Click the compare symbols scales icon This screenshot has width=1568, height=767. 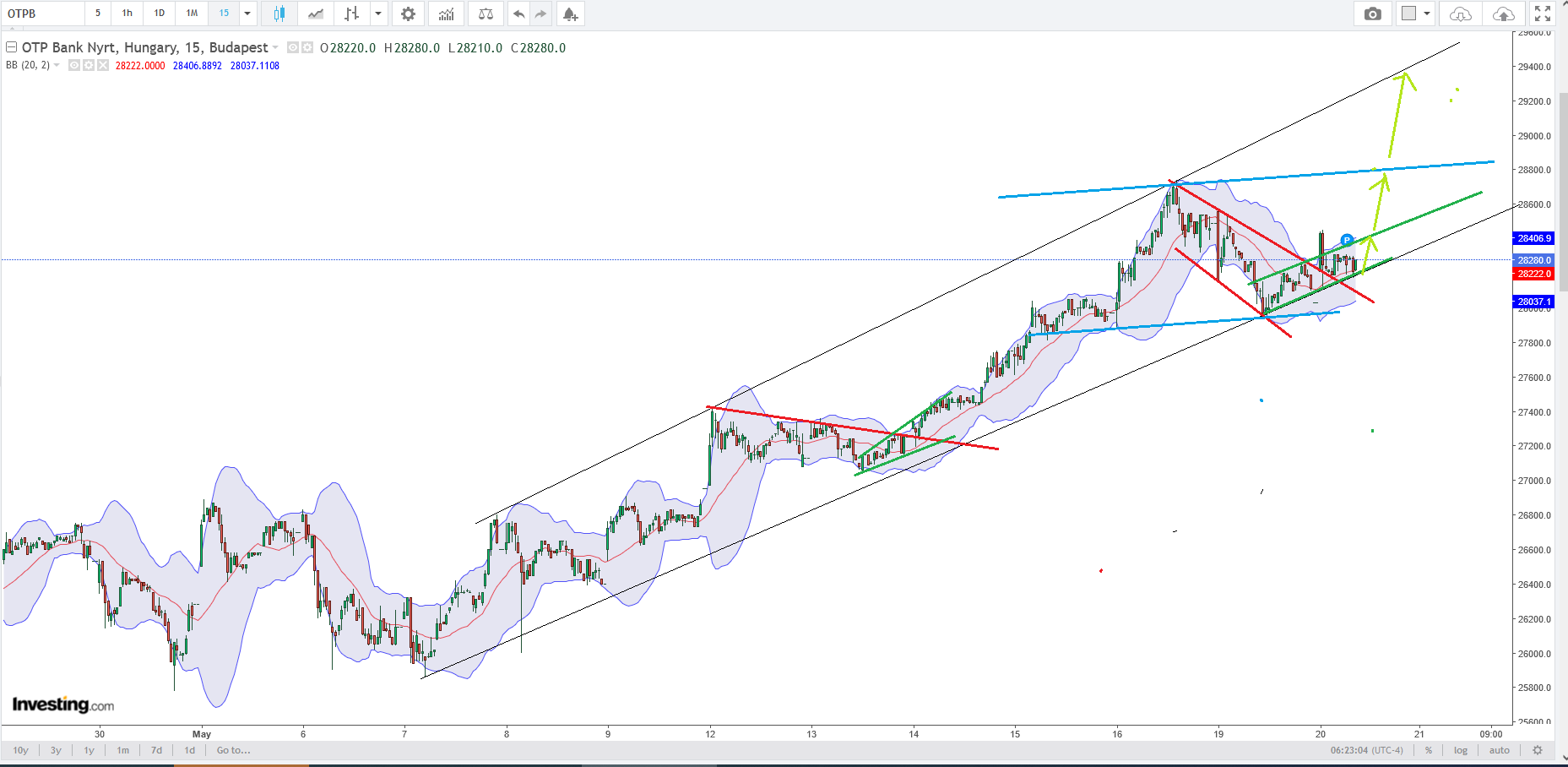pos(486,14)
